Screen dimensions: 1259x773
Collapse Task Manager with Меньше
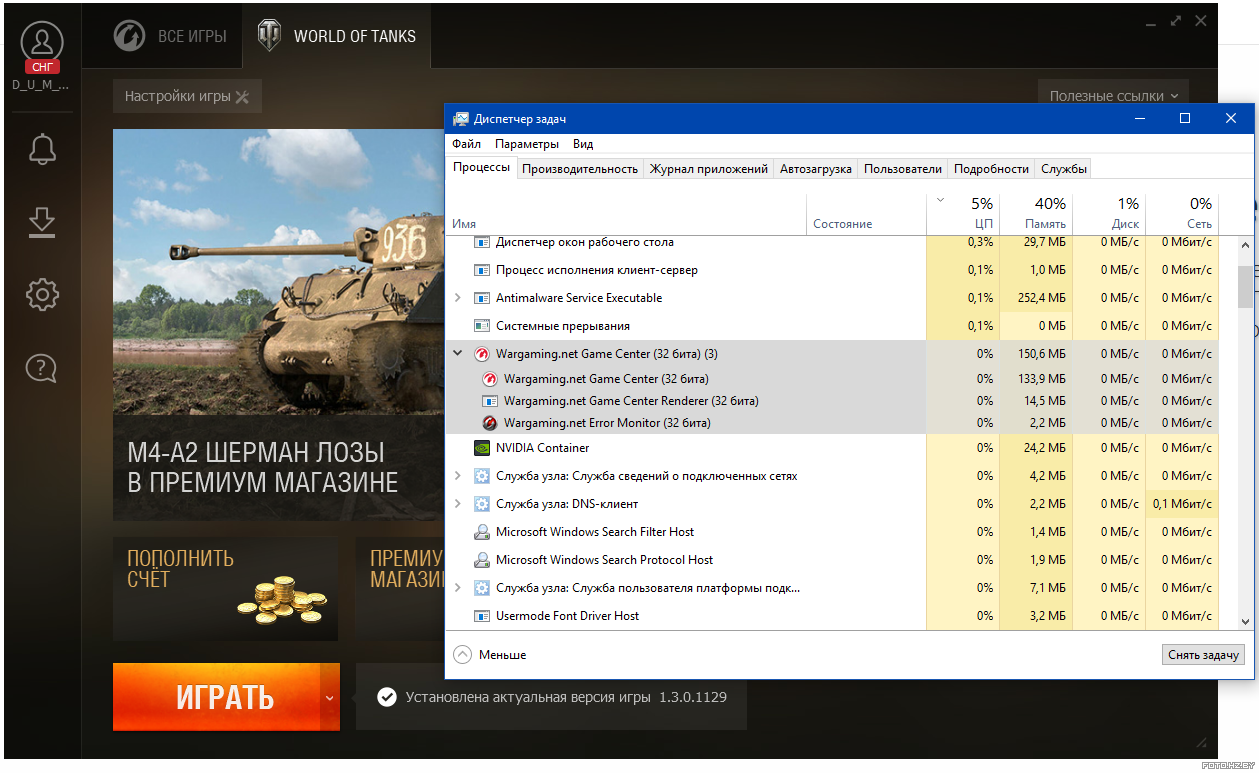(490, 655)
